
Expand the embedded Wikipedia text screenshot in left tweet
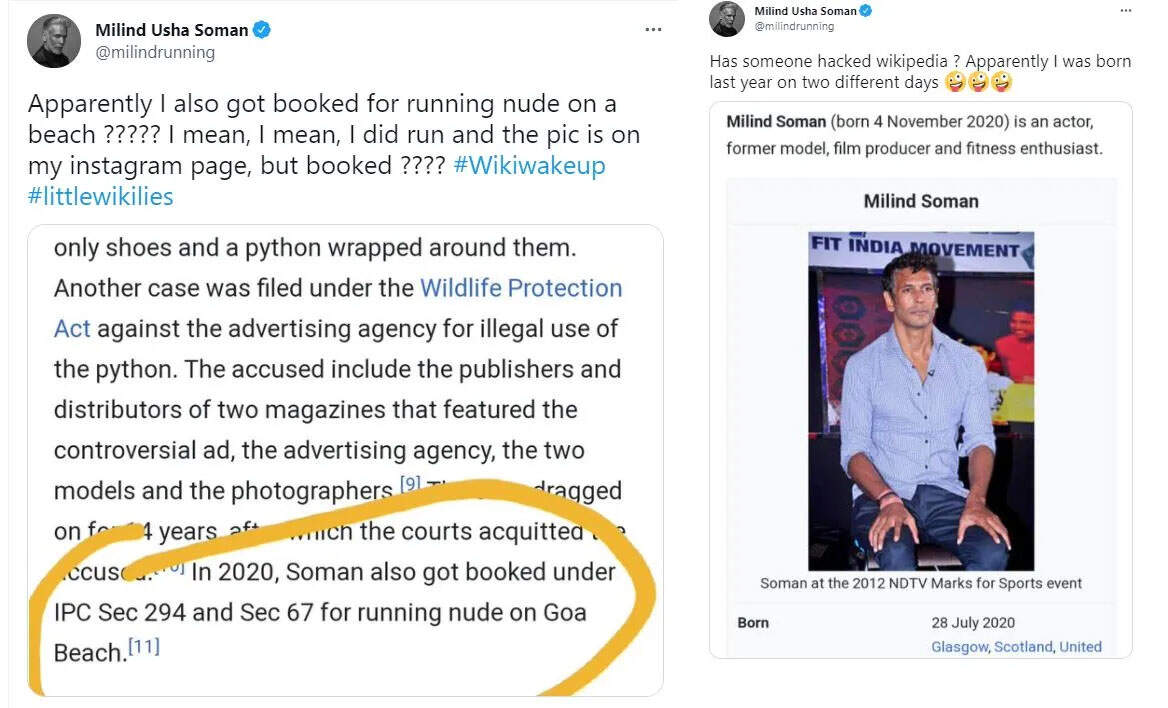(x=345, y=461)
